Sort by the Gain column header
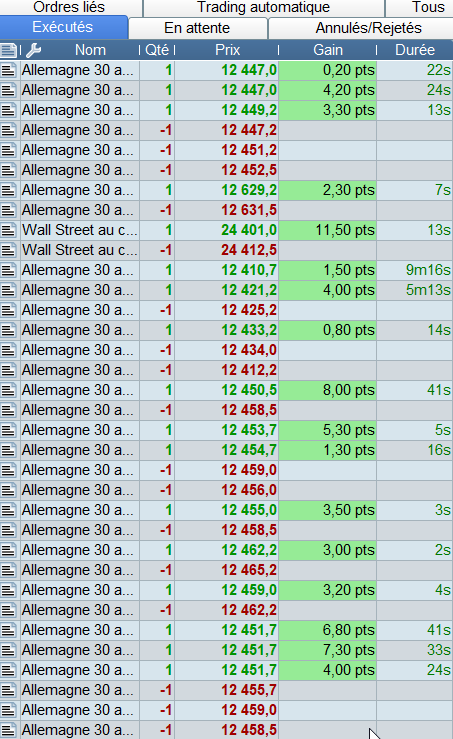The image size is (453, 739). coord(328,50)
